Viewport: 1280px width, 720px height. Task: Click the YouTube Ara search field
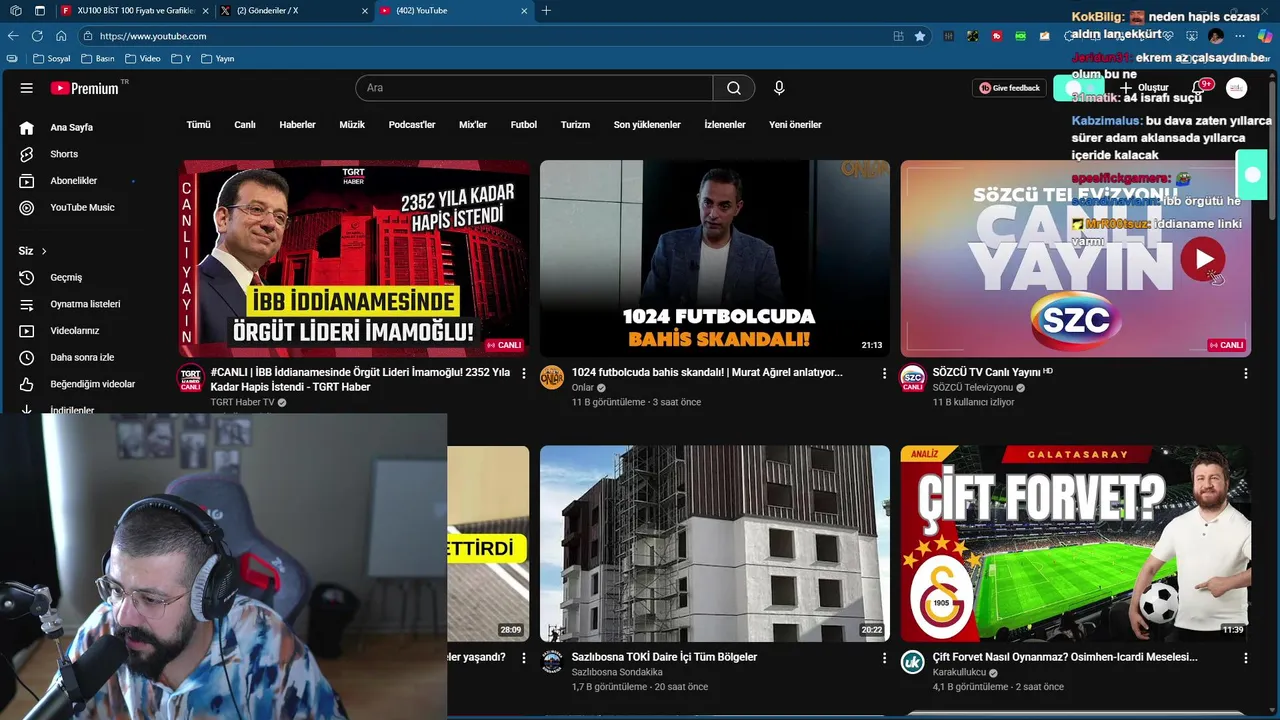[x=534, y=88]
